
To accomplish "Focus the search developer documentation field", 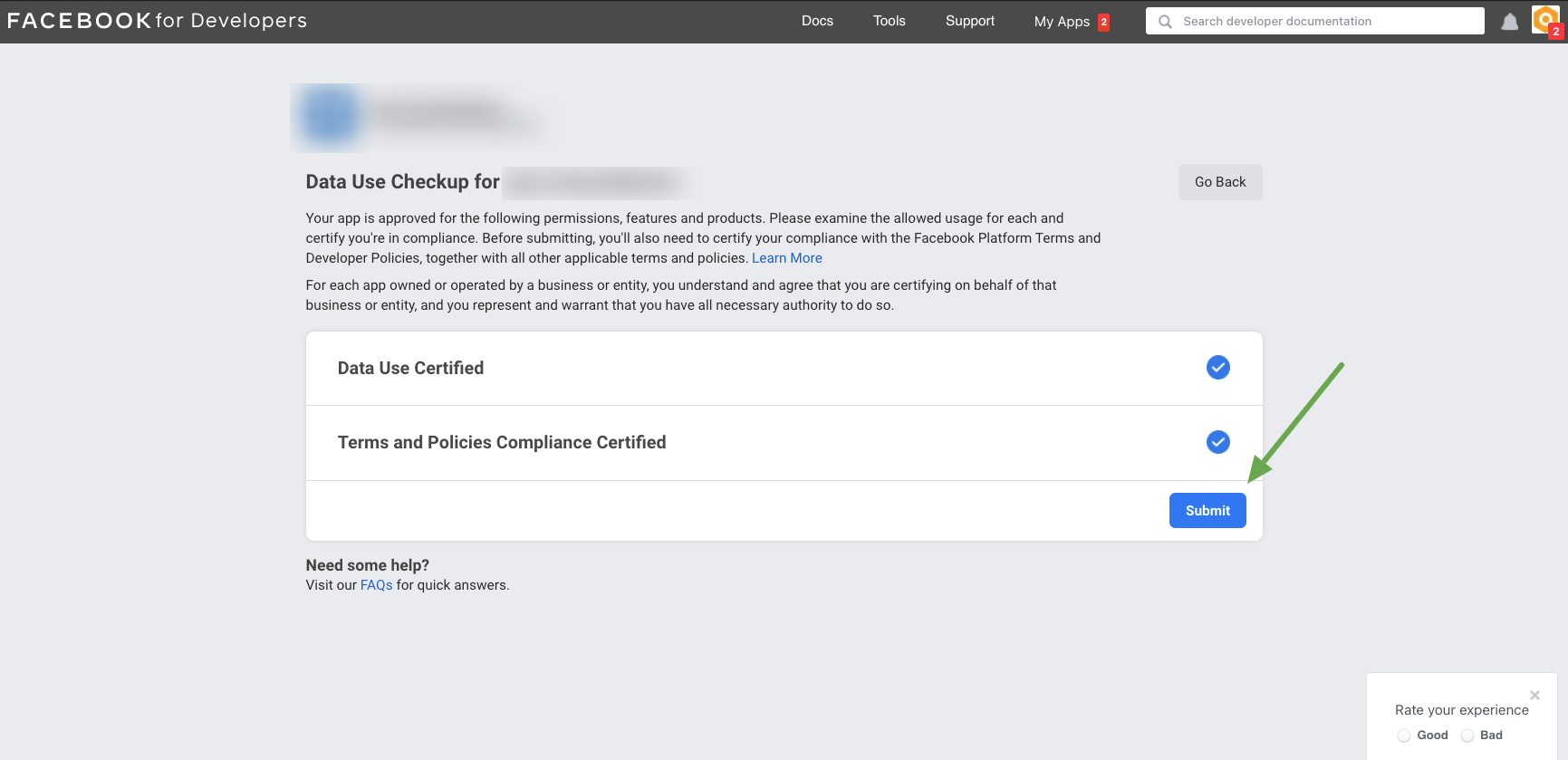I will pyautogui.click(x=1314, y=21).
